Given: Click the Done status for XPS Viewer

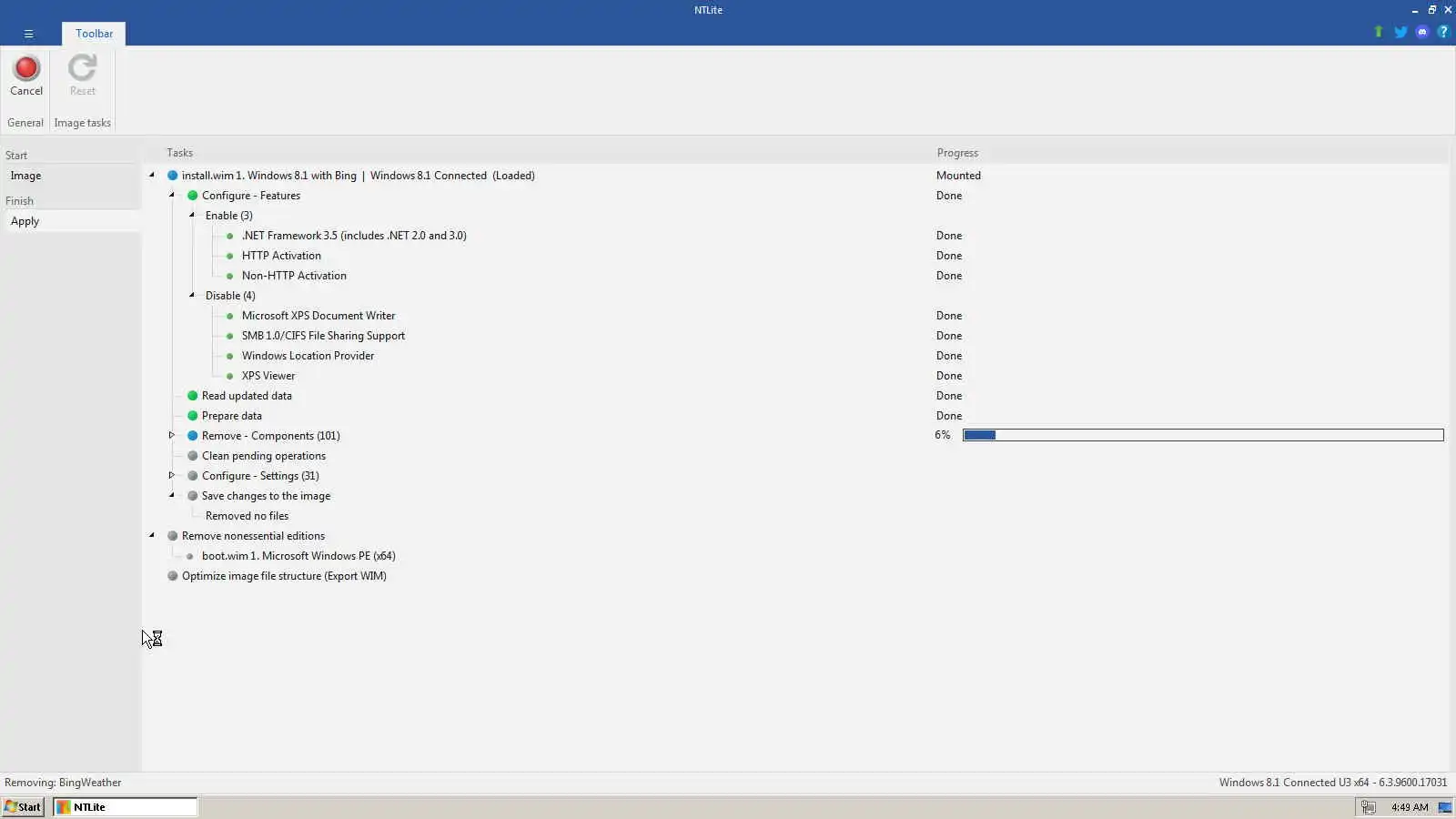Looking at the screenshot, I should click(x=948, y=376).
